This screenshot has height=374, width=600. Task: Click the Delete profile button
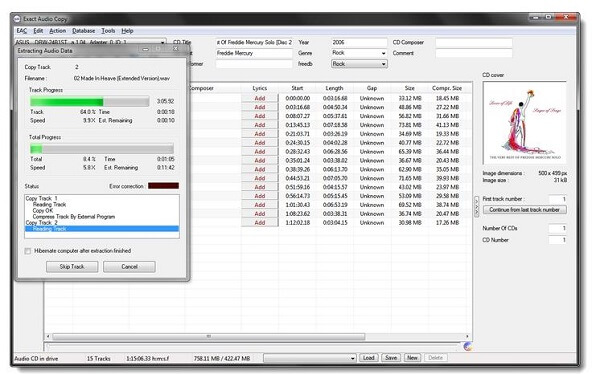pyautogui.click(x=435, y=358)
